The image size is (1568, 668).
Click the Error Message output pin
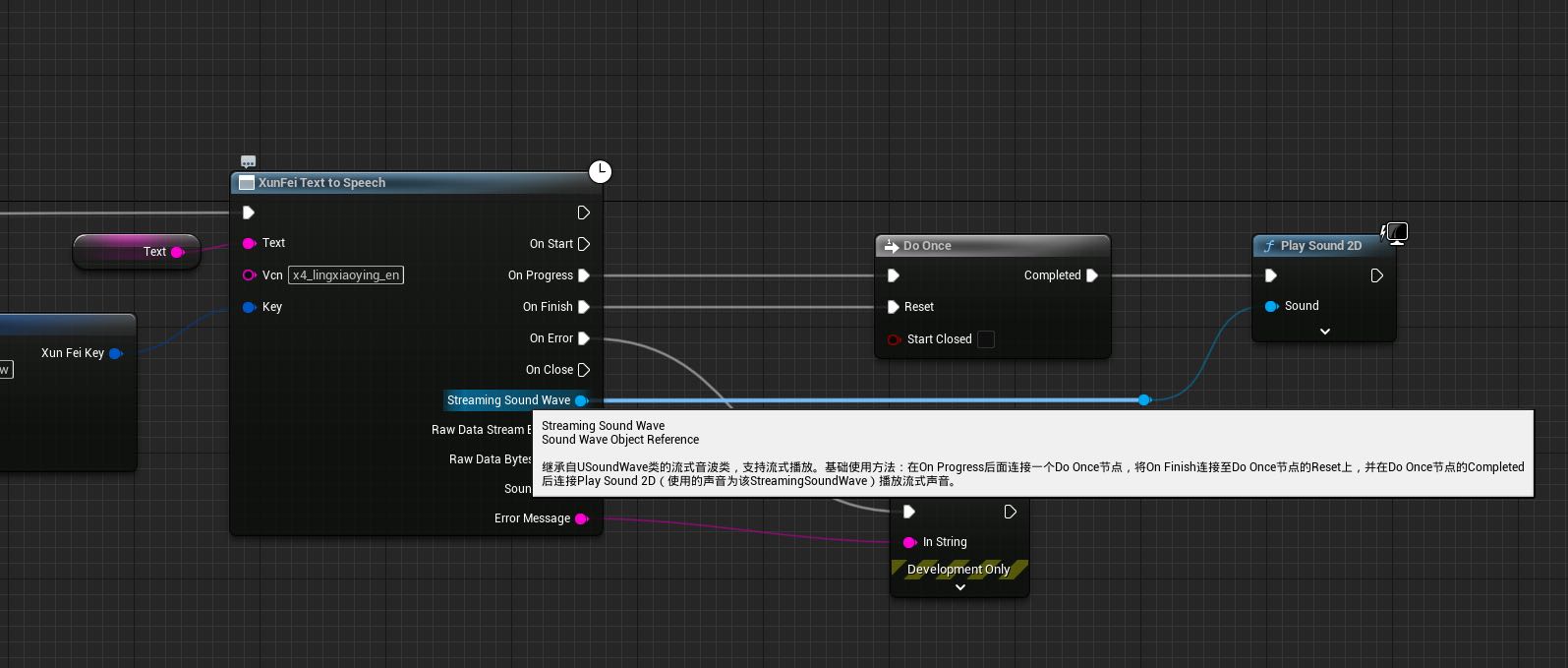pos(582,518)
